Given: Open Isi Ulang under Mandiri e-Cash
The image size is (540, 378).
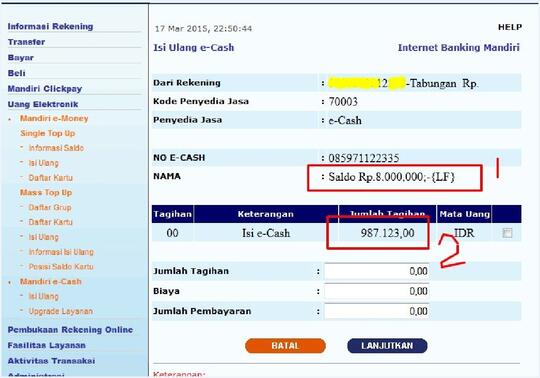Looking at the screenshot, I should point(43,296).
